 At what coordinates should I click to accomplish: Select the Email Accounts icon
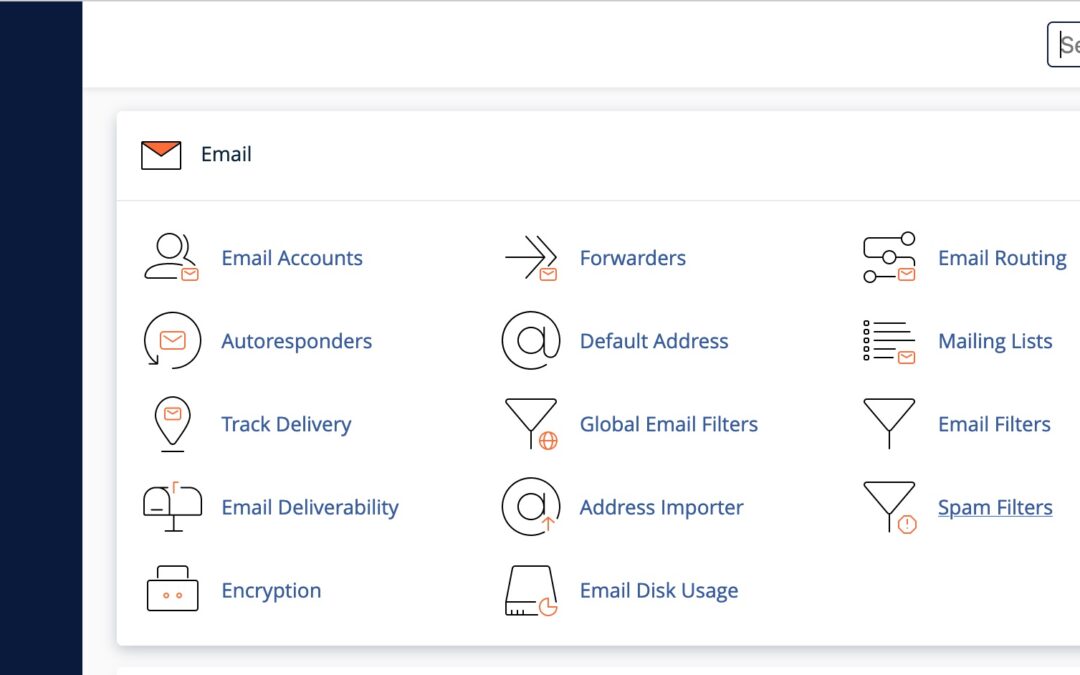(172, 257)
